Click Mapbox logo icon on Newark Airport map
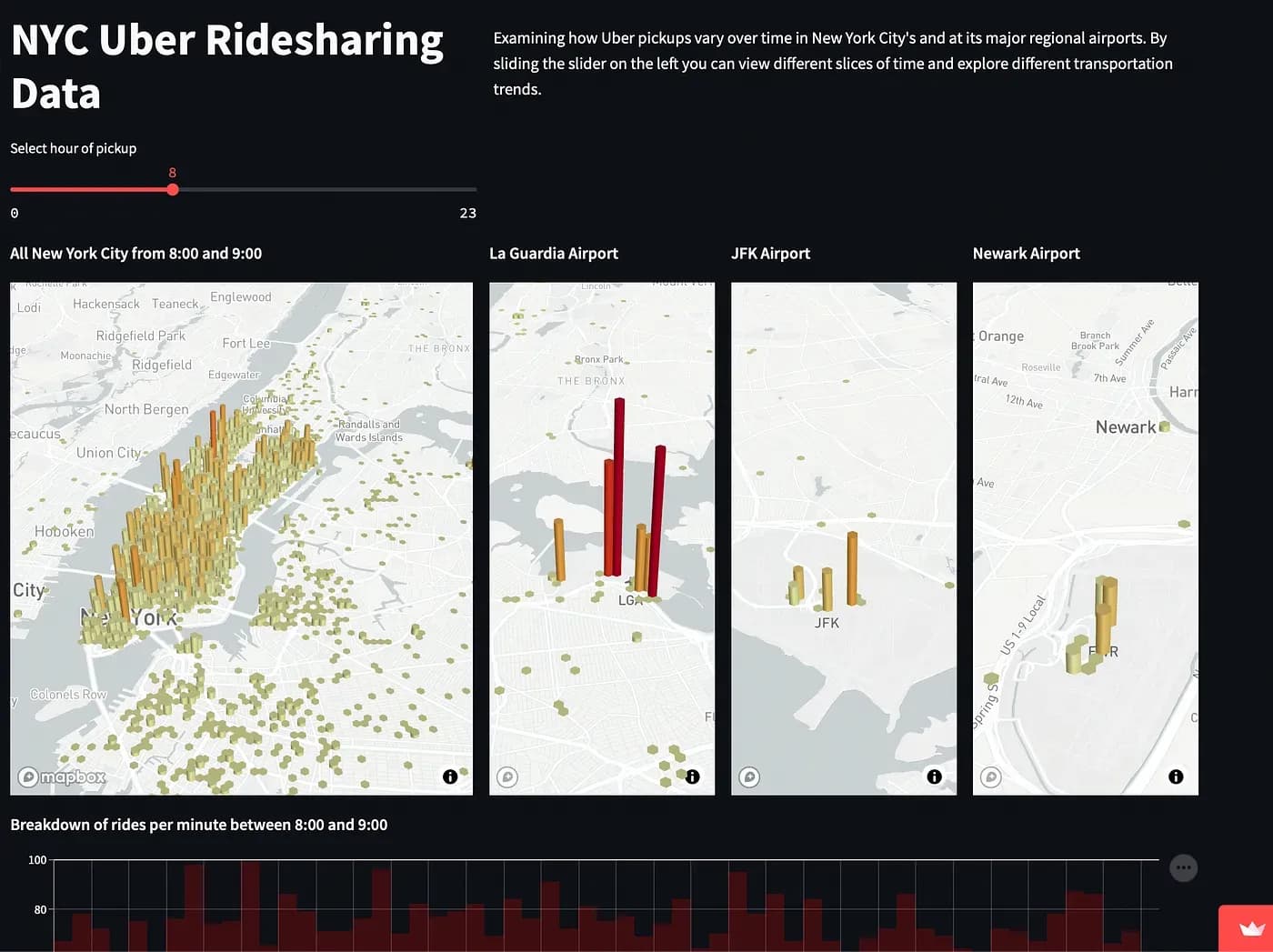The image size is (1273, 952). (x=991, y=777)
